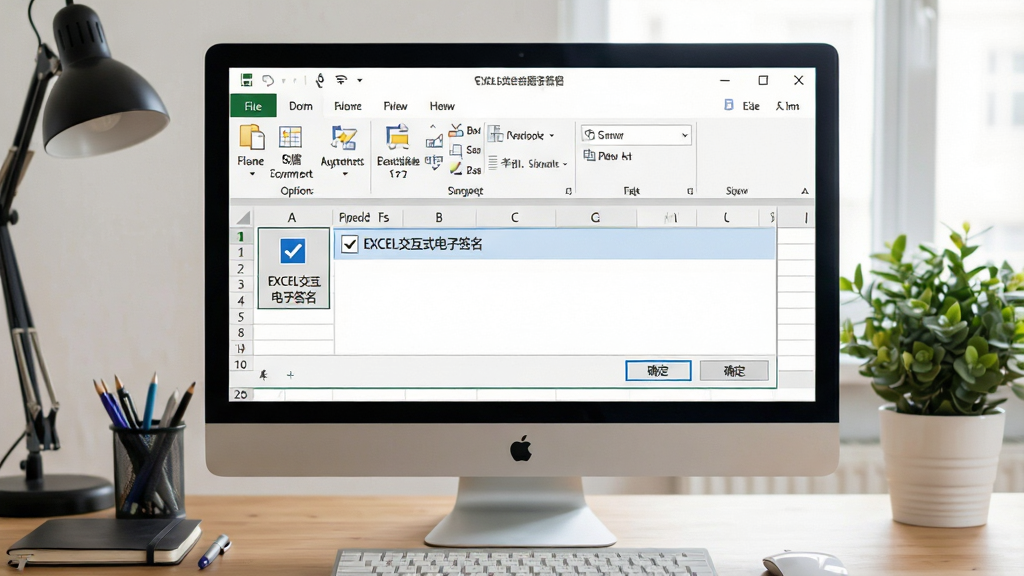Switch to the Priew ribbon tab
Screen dimensions: 1024x576
395,106
